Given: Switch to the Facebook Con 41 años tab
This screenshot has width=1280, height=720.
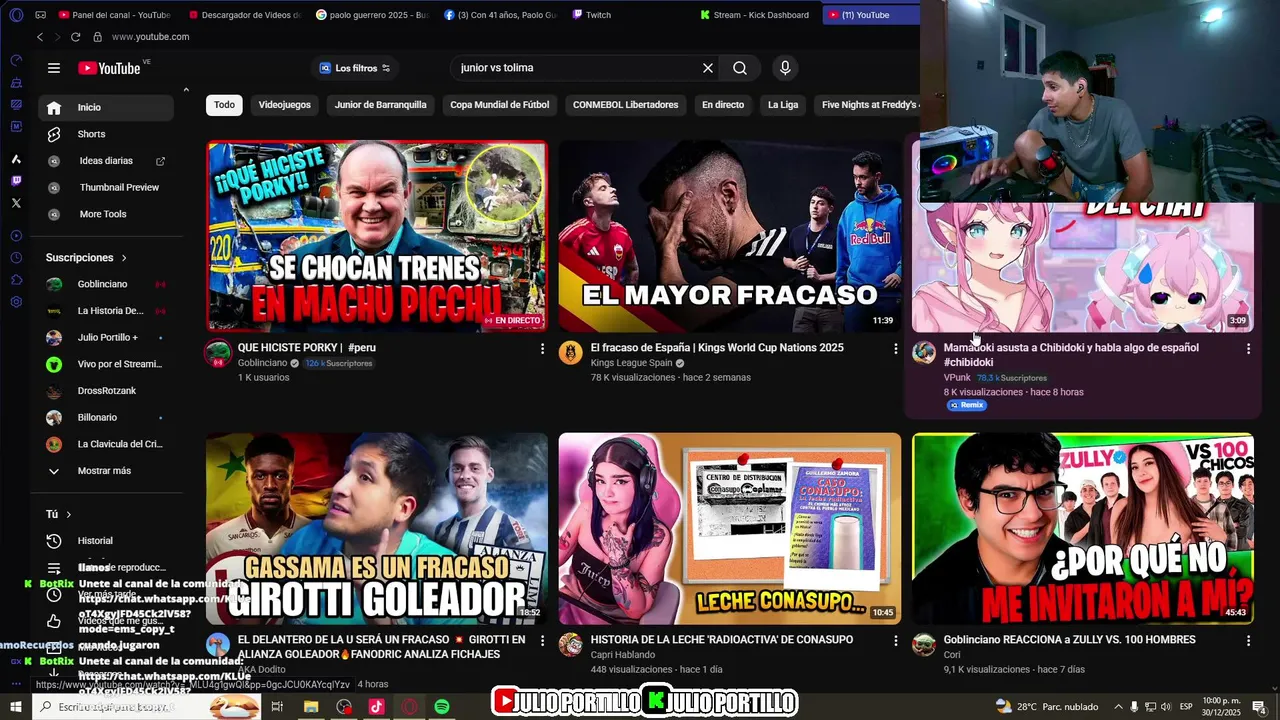Looking at the screenshot, I should 500,15.
